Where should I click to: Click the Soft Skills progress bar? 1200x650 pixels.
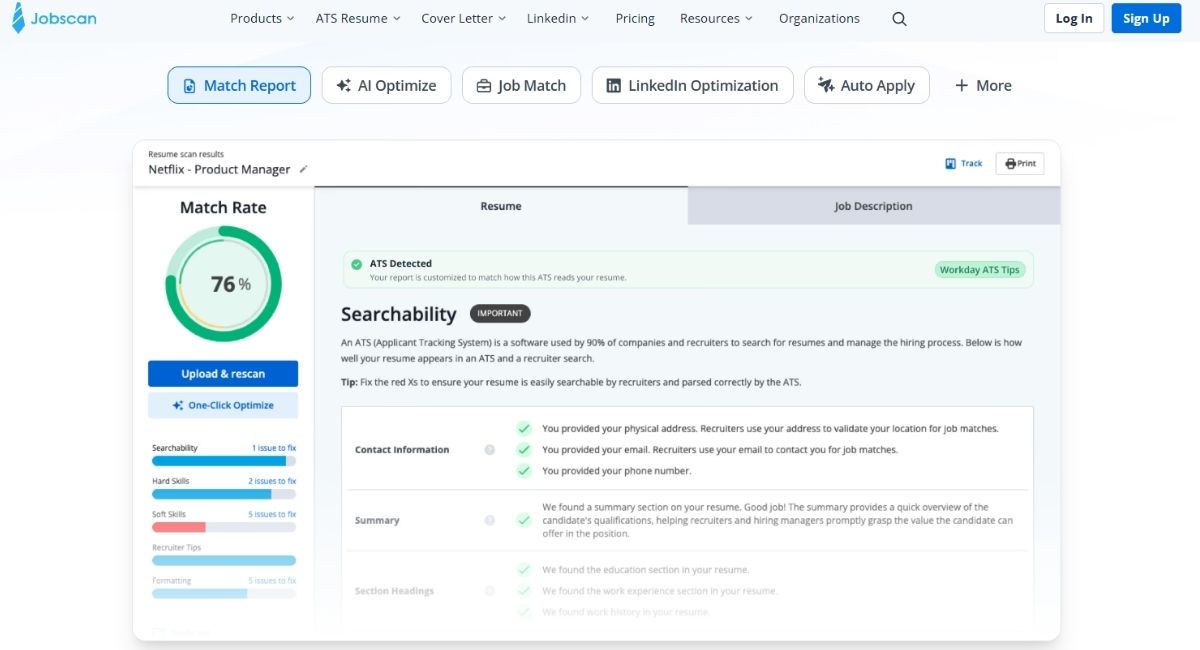coord(224,527)
